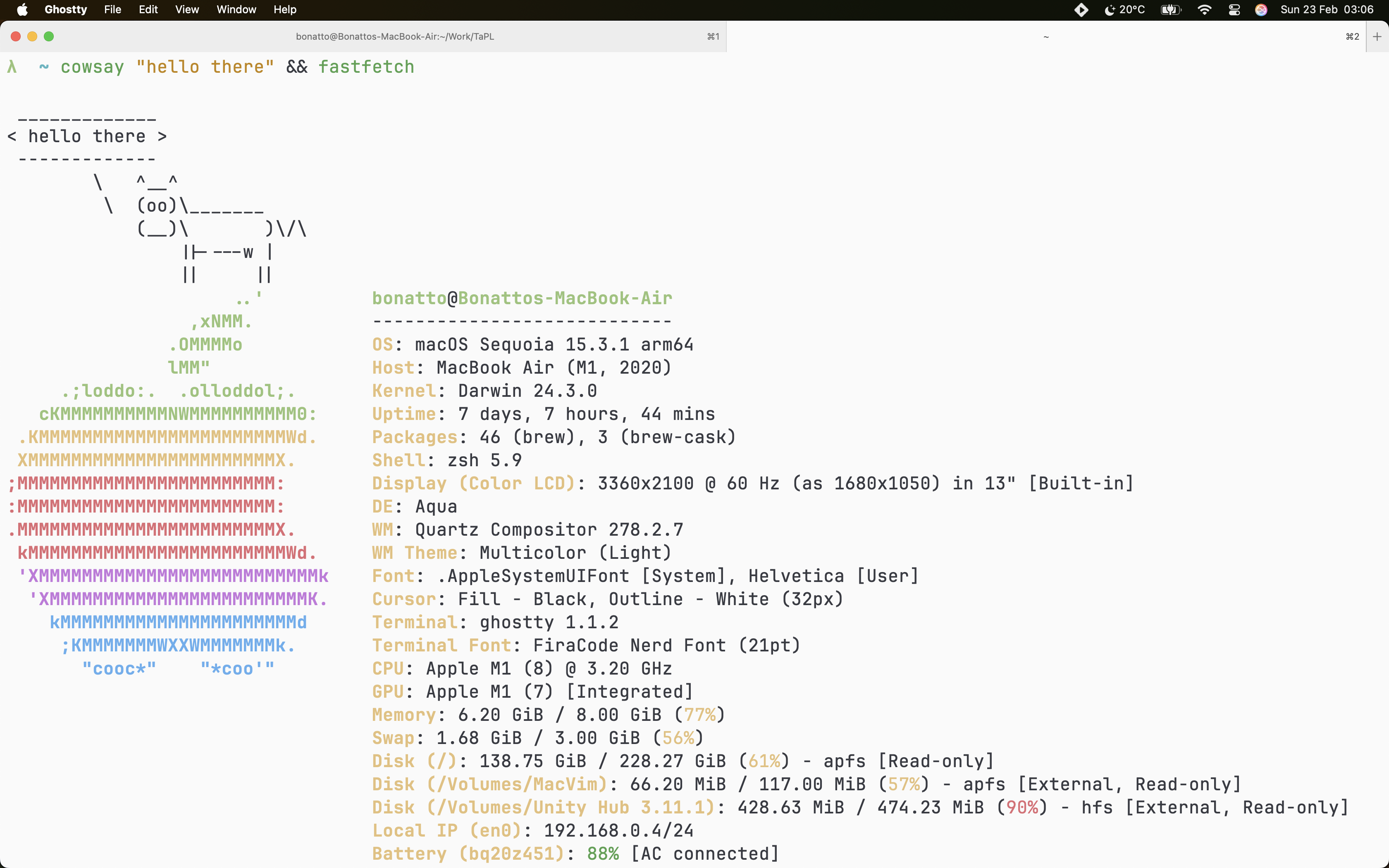Viewport: 1389px width, 868px height.
Task: Click the weather 20°C menu bar item
Action: (1124, 10)
